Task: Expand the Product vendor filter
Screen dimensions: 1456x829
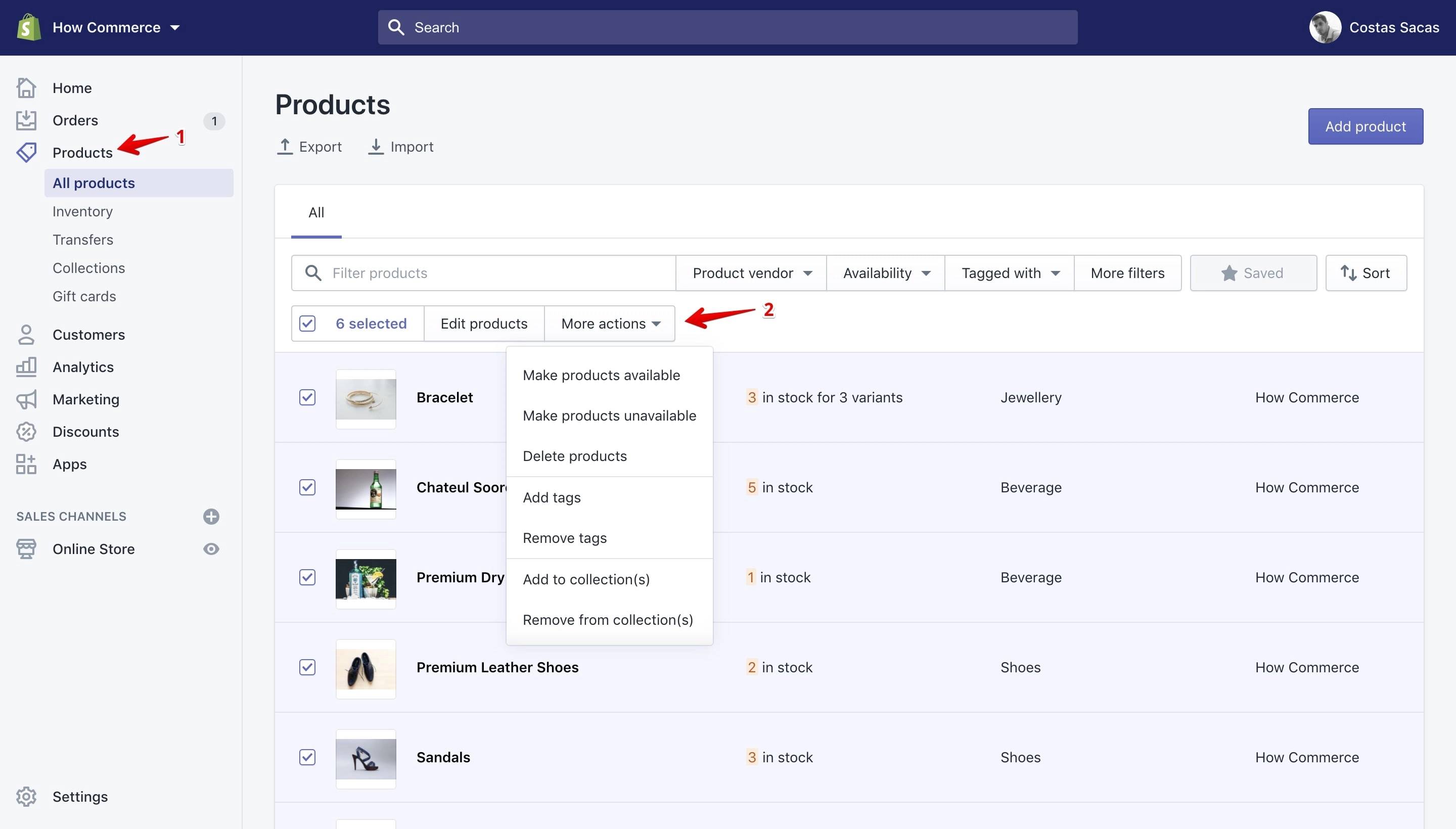Action: tap(751, 273)
